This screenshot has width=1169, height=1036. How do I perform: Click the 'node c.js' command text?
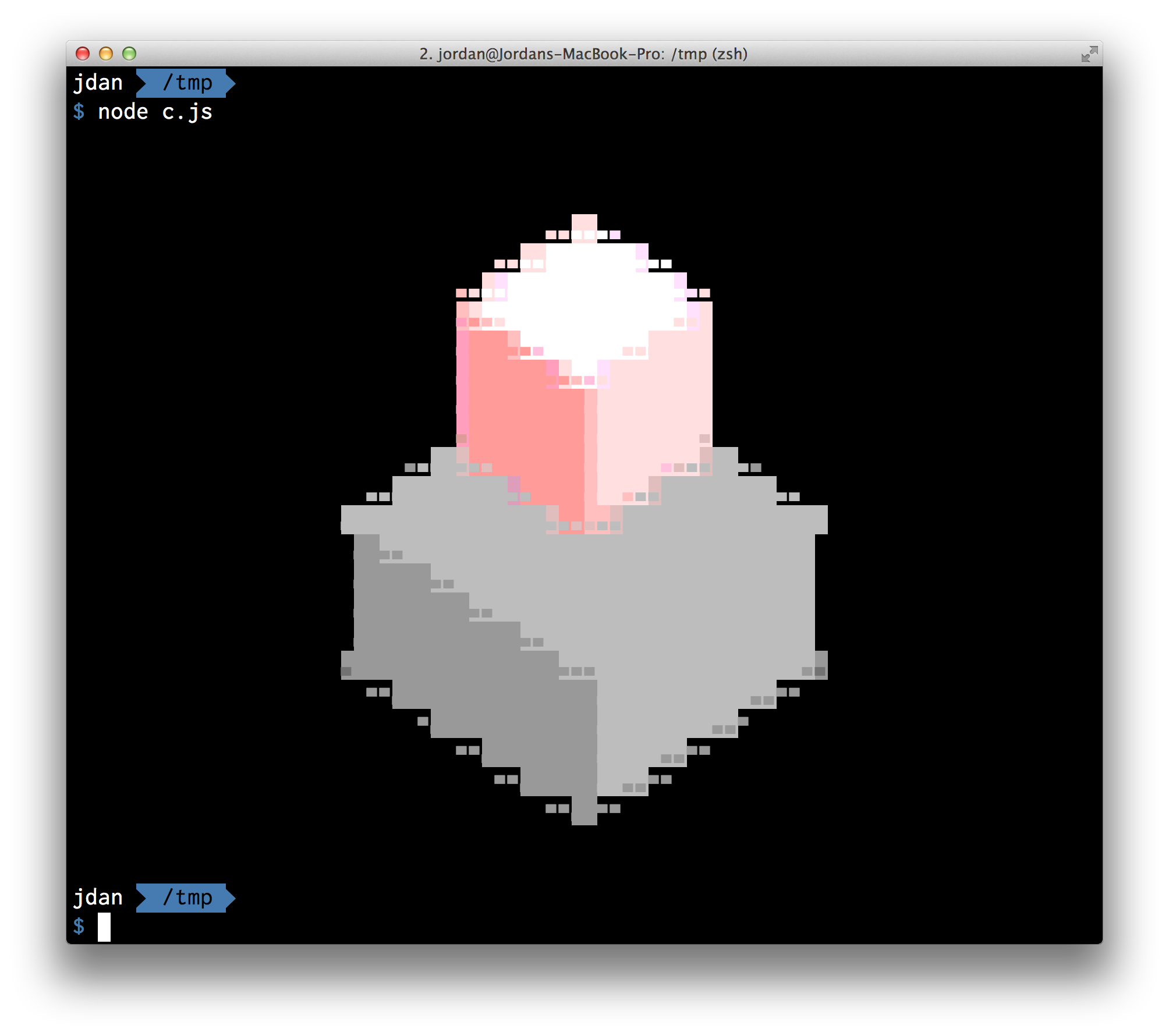pyautogui.click(x=155, y=112)
